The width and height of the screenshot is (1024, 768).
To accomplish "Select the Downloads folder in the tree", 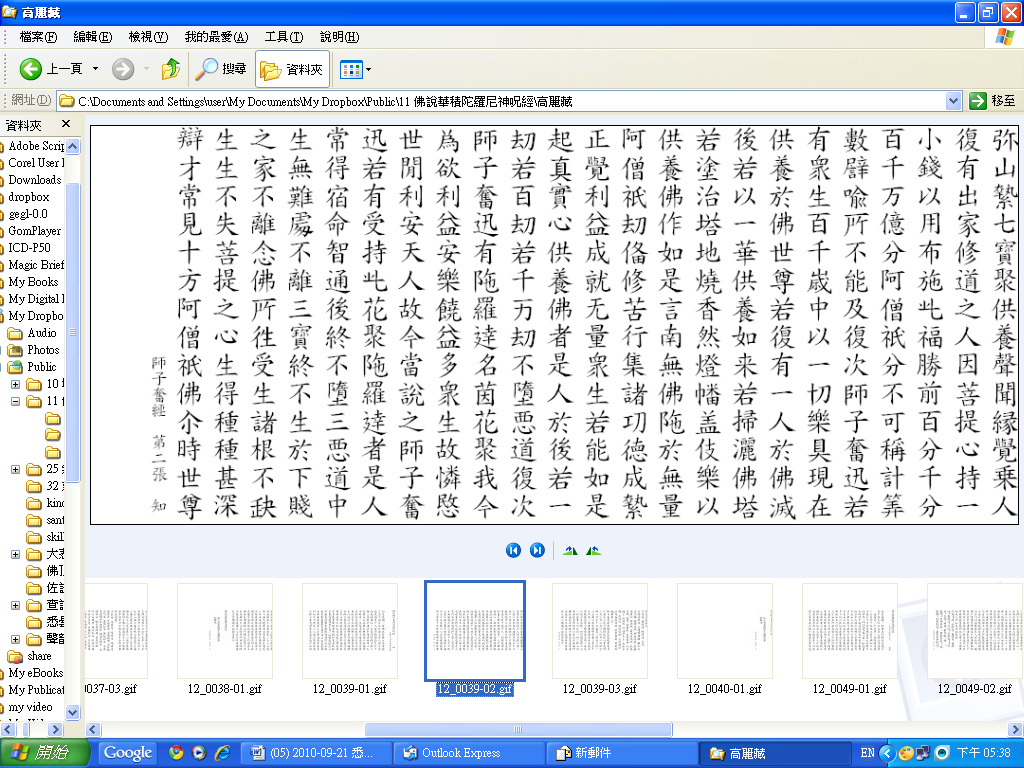I will (34, 180).
